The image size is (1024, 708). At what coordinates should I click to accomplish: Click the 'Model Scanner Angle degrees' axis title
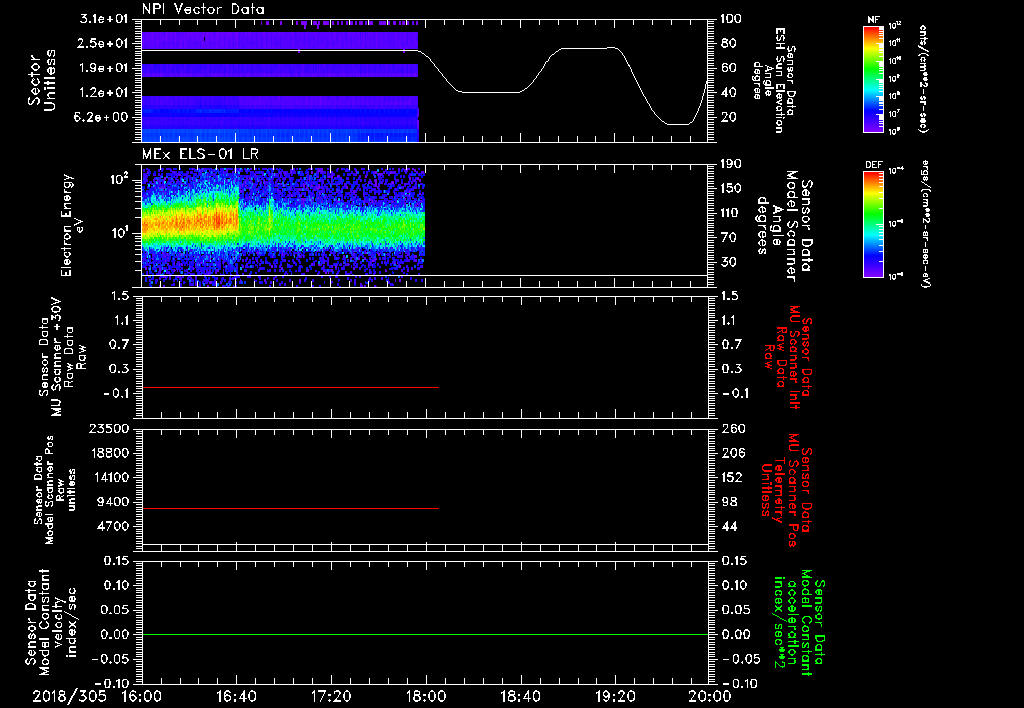(784, 226)
